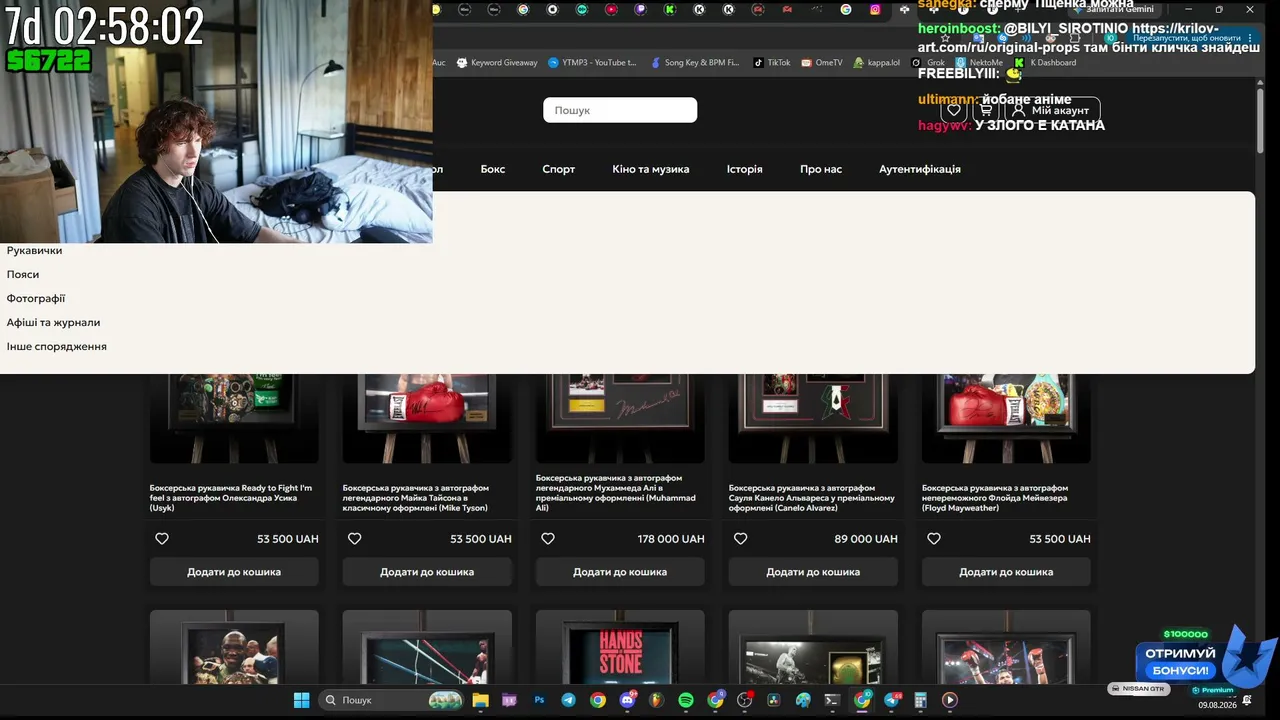Select Рукавички in the category dropdown
Screen dimensions: 1280x720
[x=35, y=251]
